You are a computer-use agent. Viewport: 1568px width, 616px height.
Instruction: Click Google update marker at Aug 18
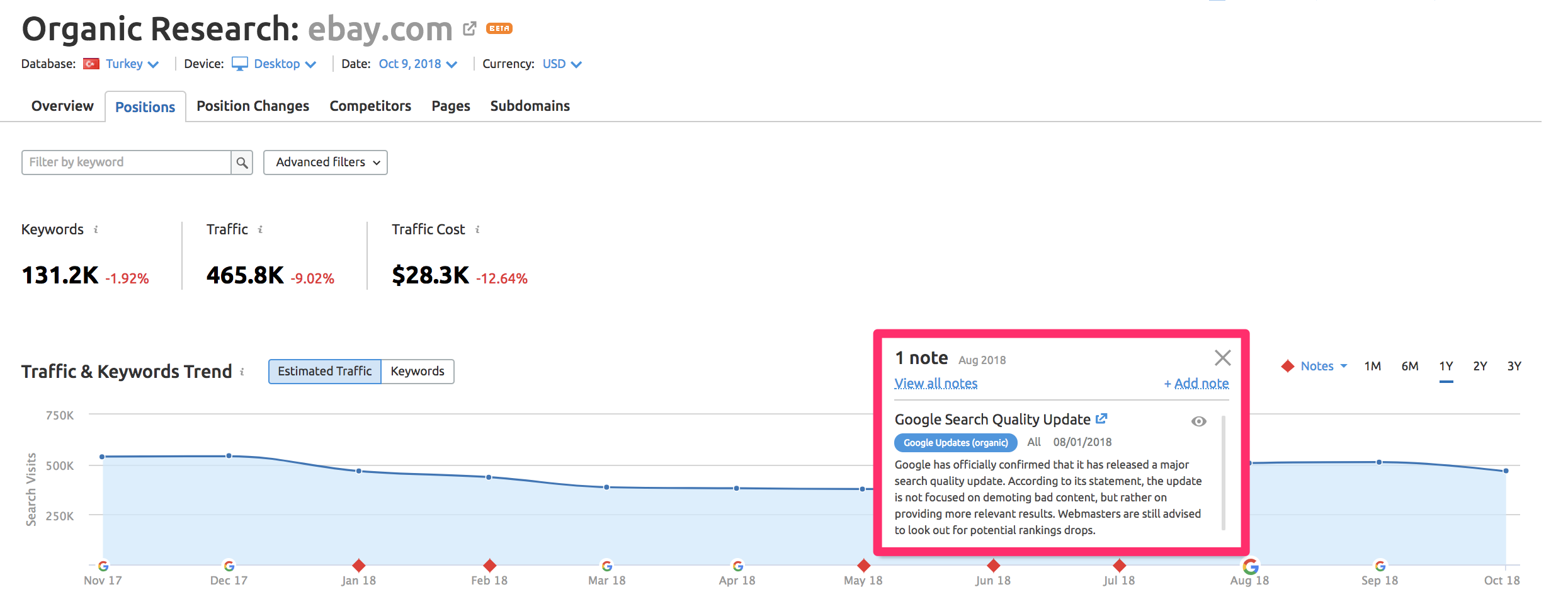pyautogui.click(x=1251, y=566)
